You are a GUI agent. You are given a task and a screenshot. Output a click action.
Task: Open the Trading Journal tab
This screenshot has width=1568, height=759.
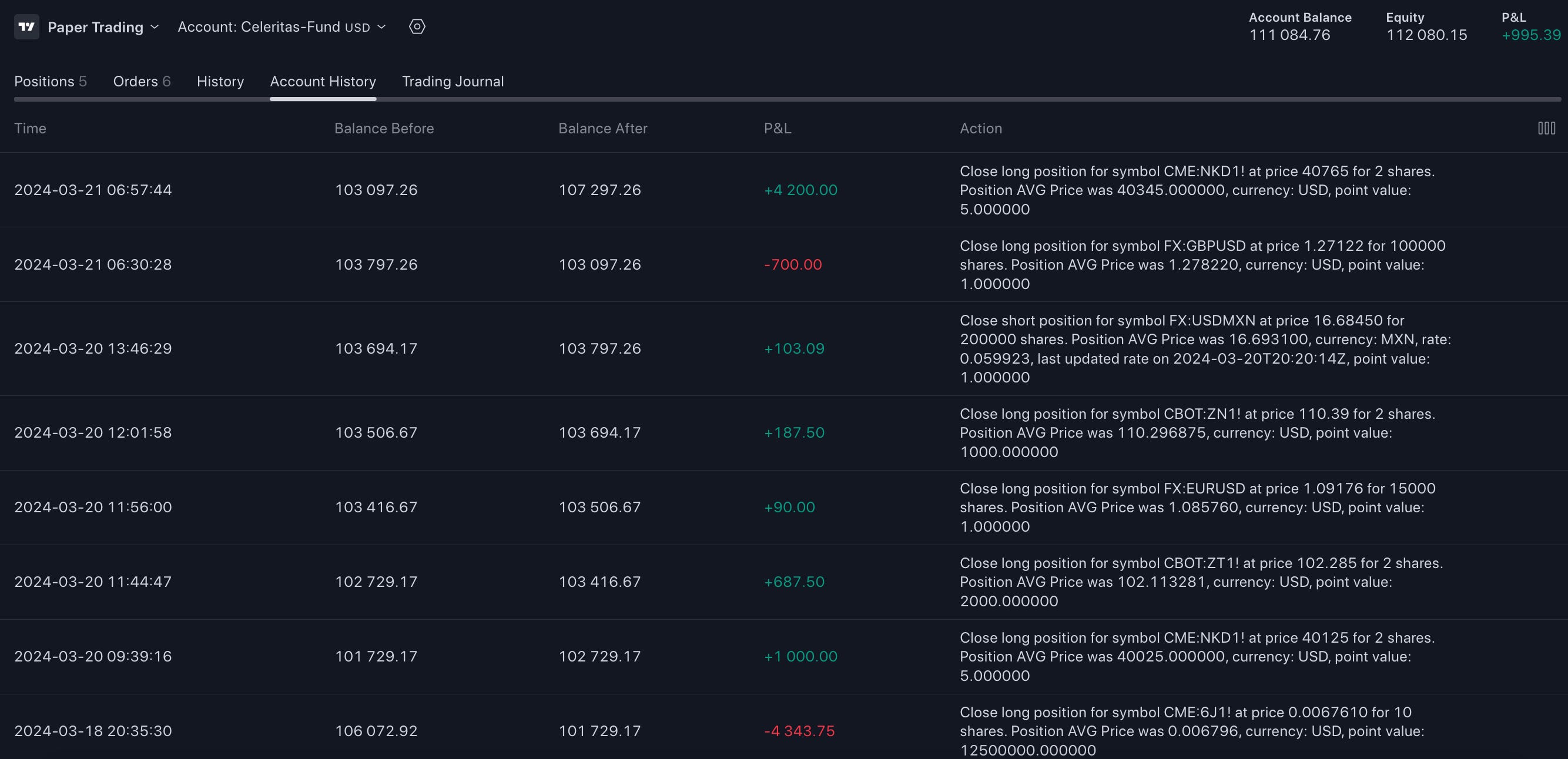click(x=453, y=82)
